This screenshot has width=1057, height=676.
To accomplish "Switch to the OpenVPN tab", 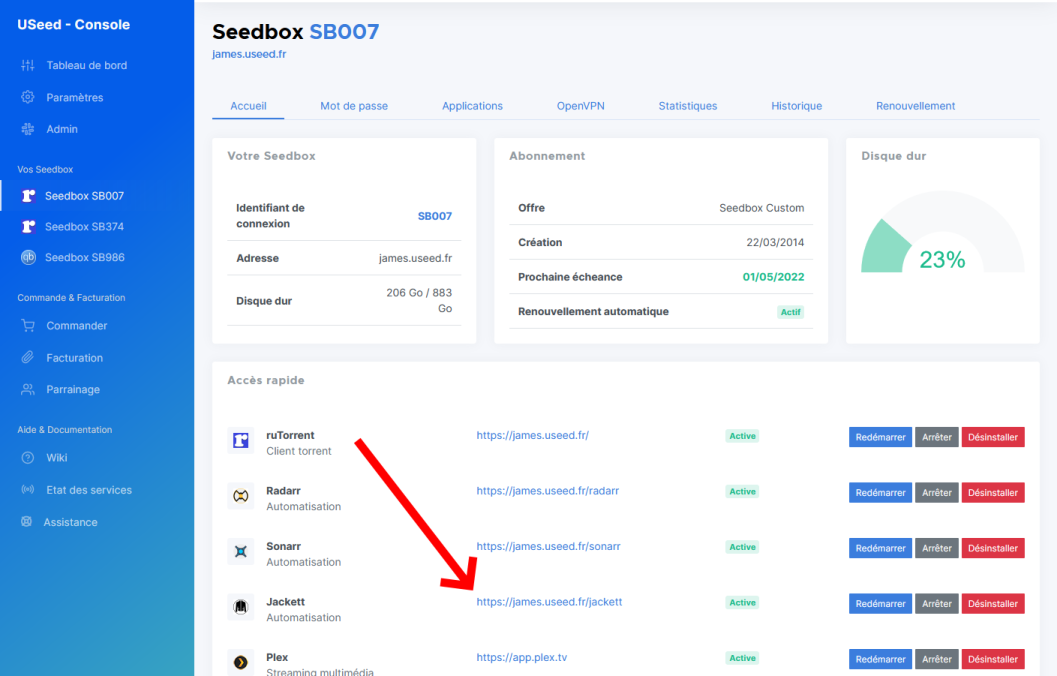I will pyautogui.click(x=580, y=106).
